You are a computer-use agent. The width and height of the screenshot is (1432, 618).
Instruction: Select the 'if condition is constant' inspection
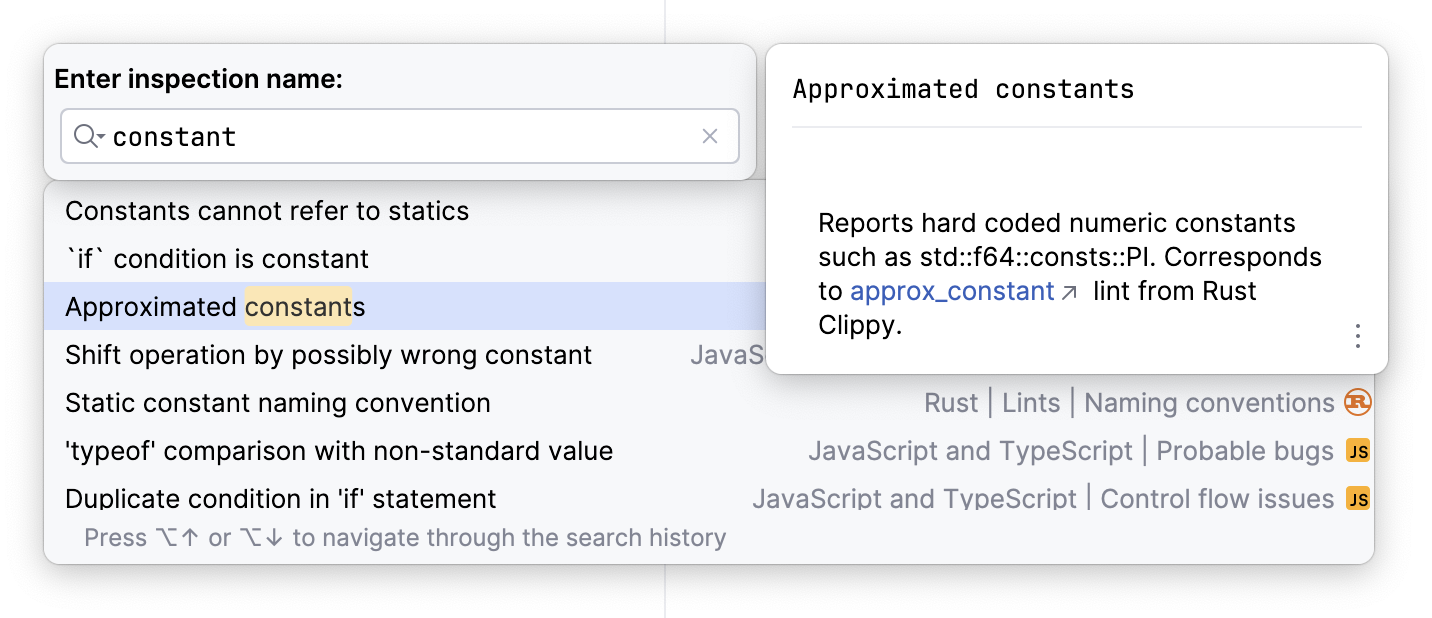coord(217,259)
